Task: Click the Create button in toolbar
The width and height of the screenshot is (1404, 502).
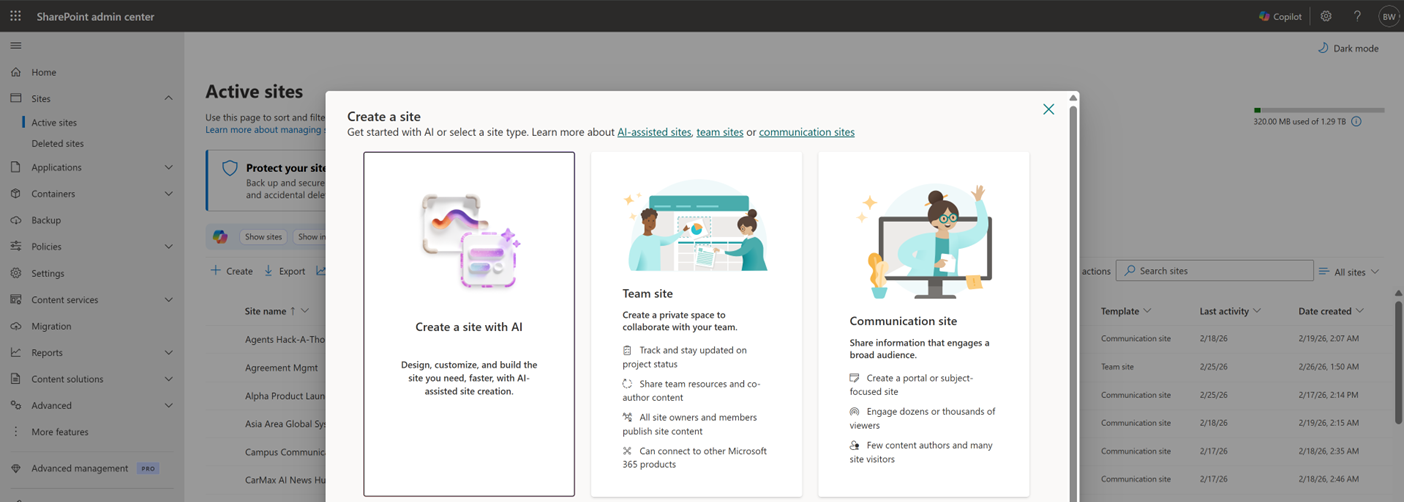Action: click(231, 271)
